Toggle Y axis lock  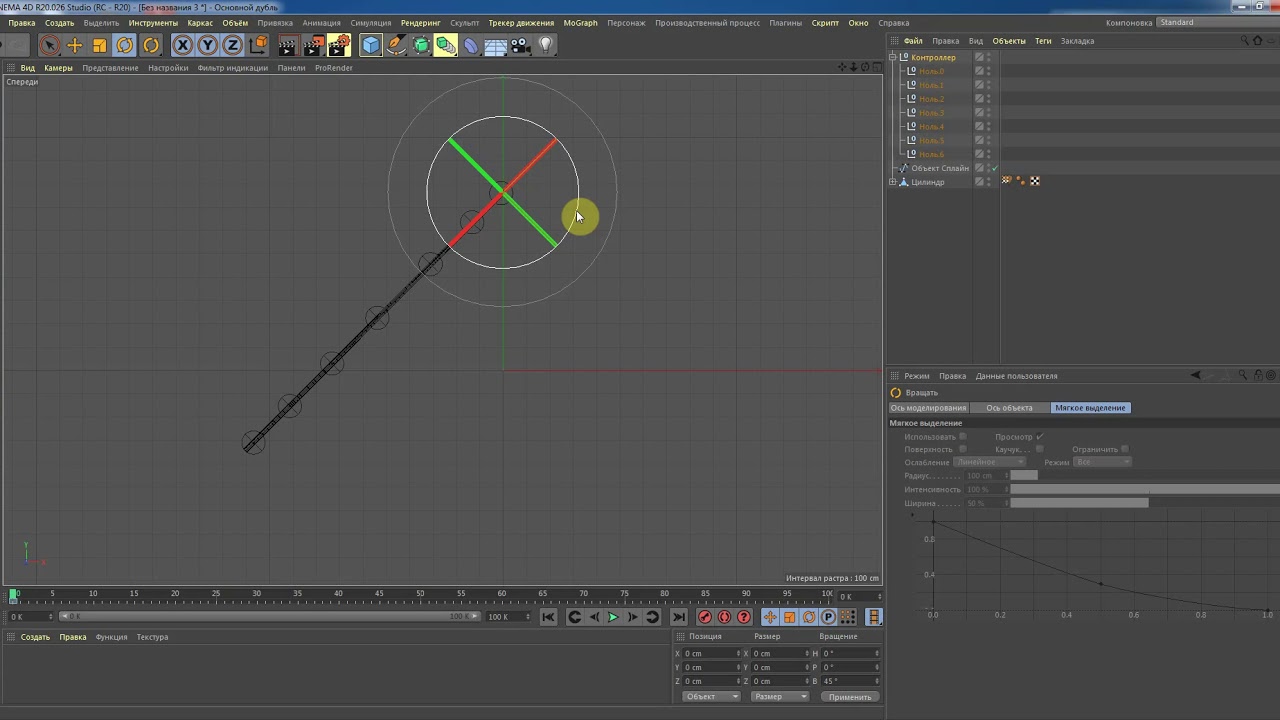pyautogui.click(x=207, y=45)
